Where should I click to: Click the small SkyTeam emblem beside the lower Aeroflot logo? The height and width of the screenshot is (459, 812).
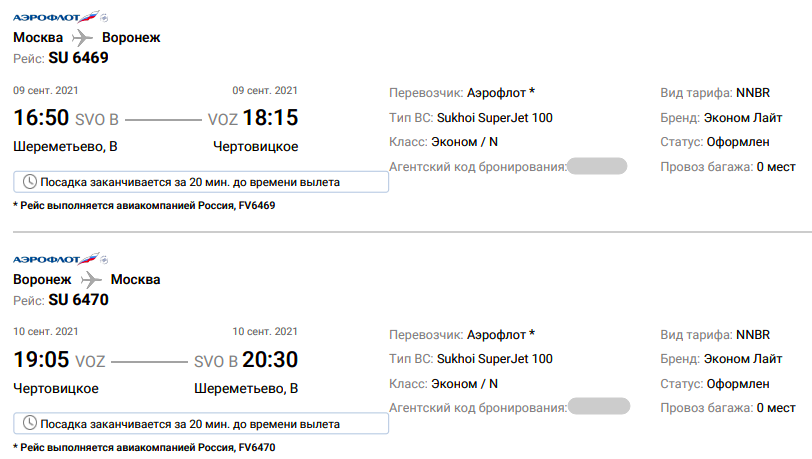point(104,260)
